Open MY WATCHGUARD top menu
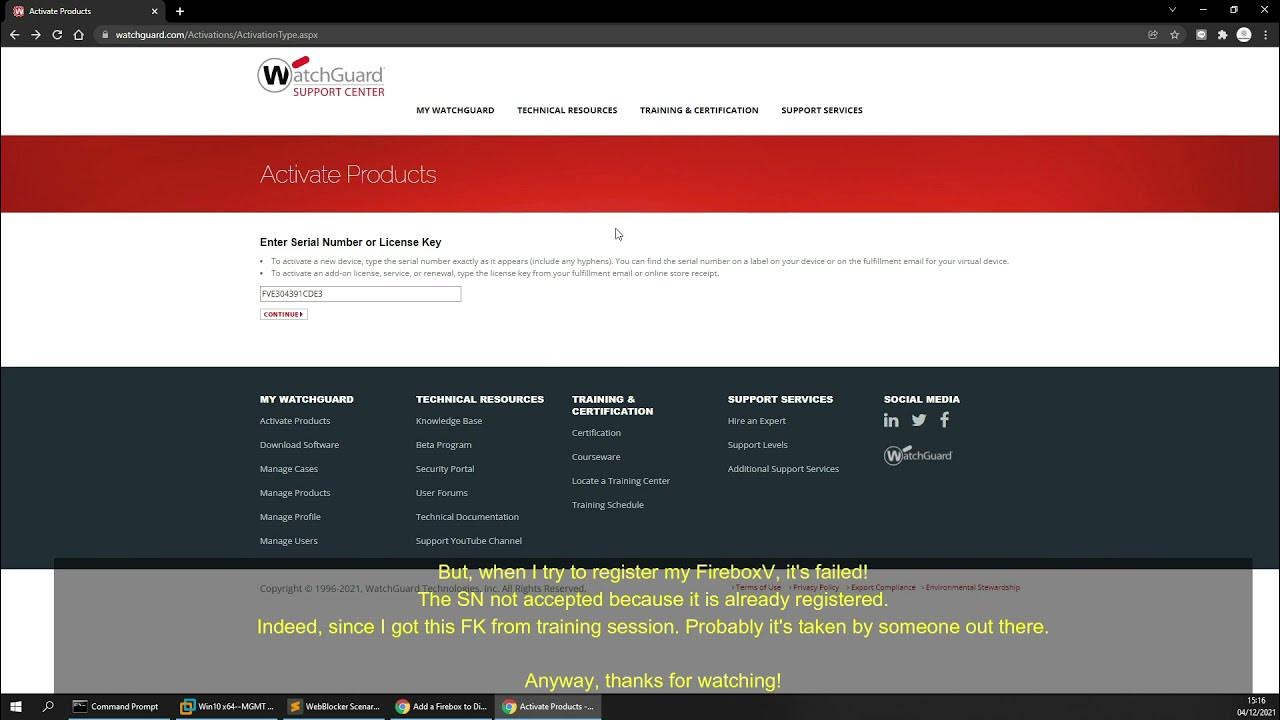Image resolution: width=1280 pixels, height=720 pixels. click(x=455, y=110)
